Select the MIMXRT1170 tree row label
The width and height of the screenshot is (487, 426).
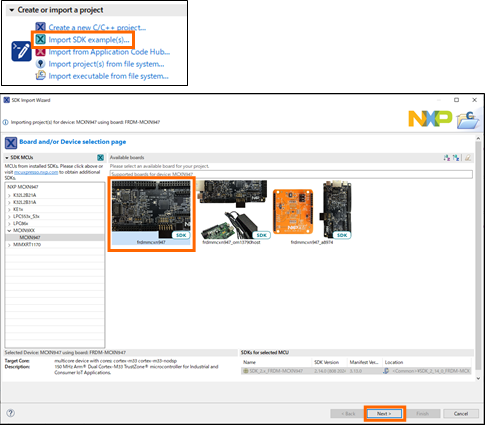[x=27, y=245]
